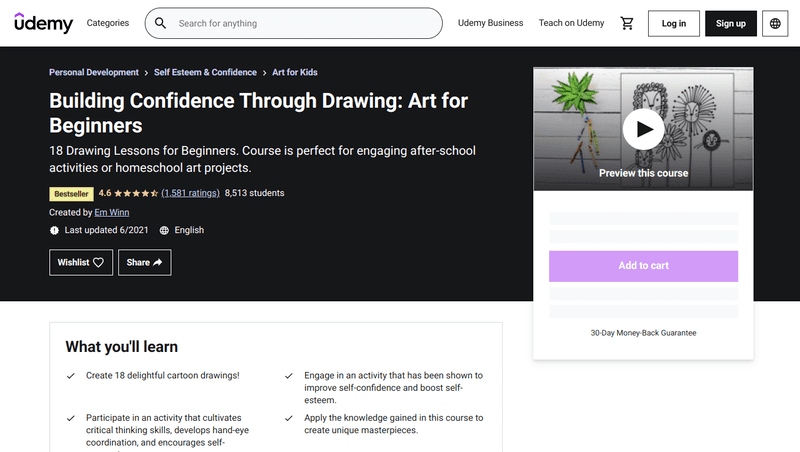Click the What you'll learn heading

pos(121,346)
